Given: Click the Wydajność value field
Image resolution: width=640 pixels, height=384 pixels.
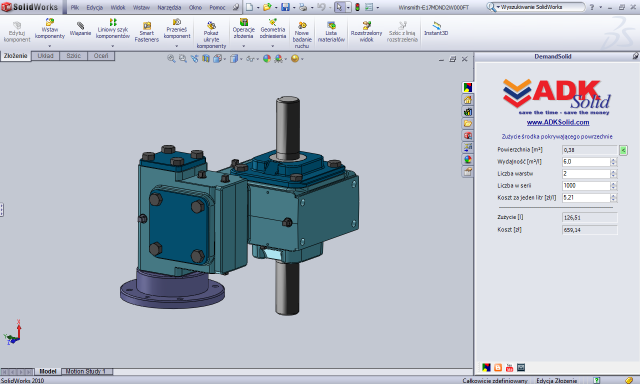Looking at the screenshot, I should 586,162.
